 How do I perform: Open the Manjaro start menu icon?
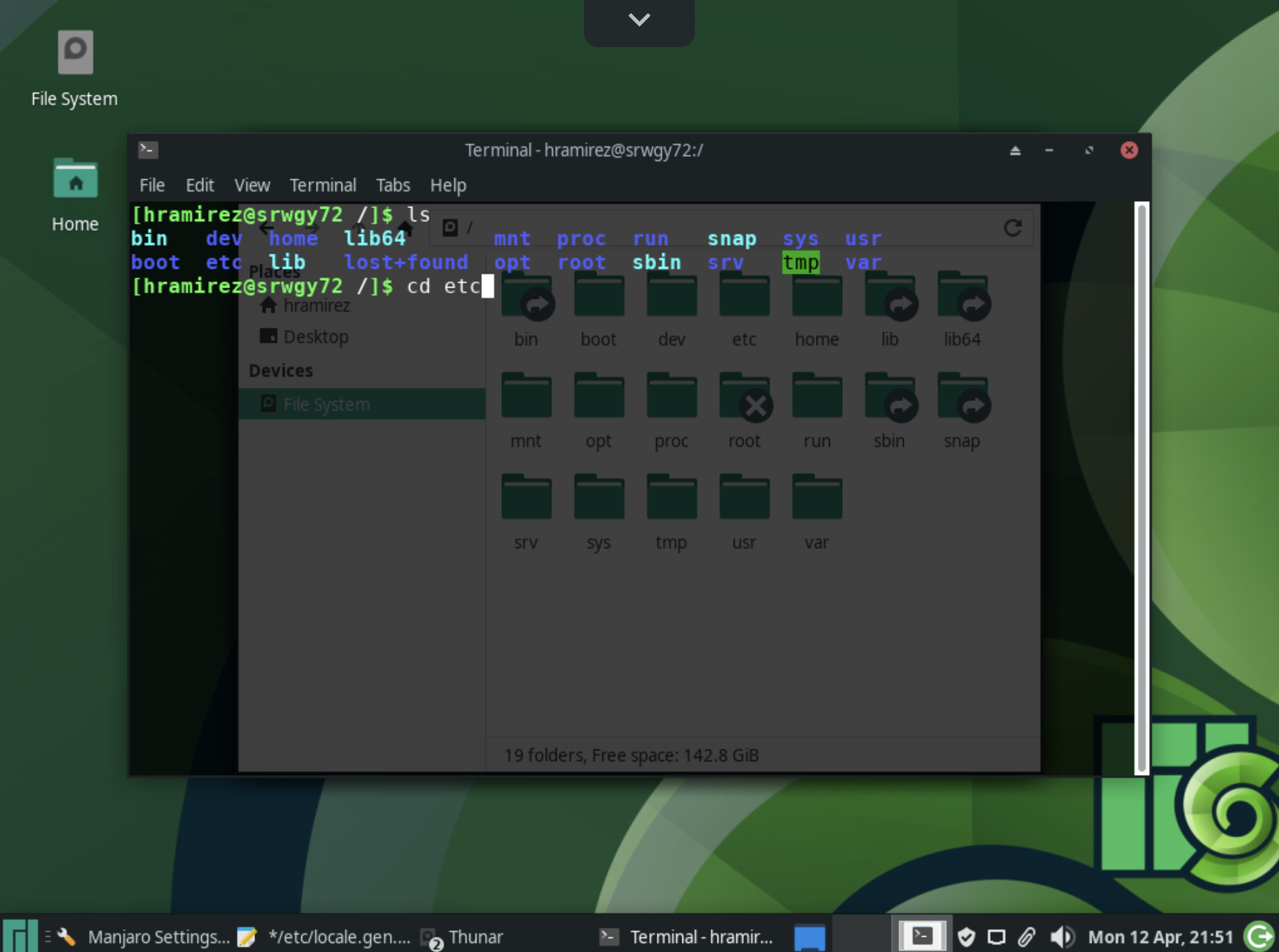(20, 935)
